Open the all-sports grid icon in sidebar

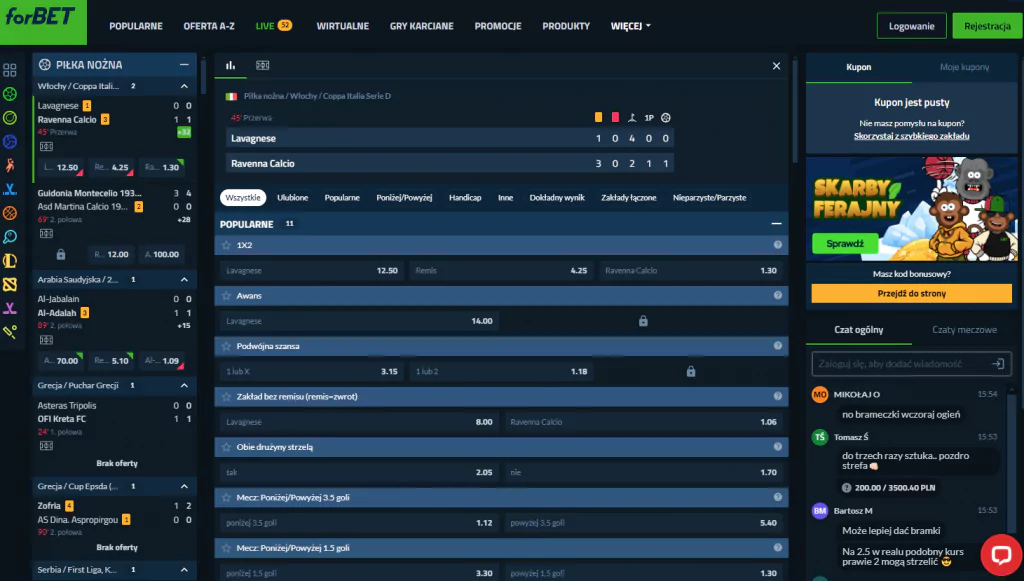(x=10, y=70)
